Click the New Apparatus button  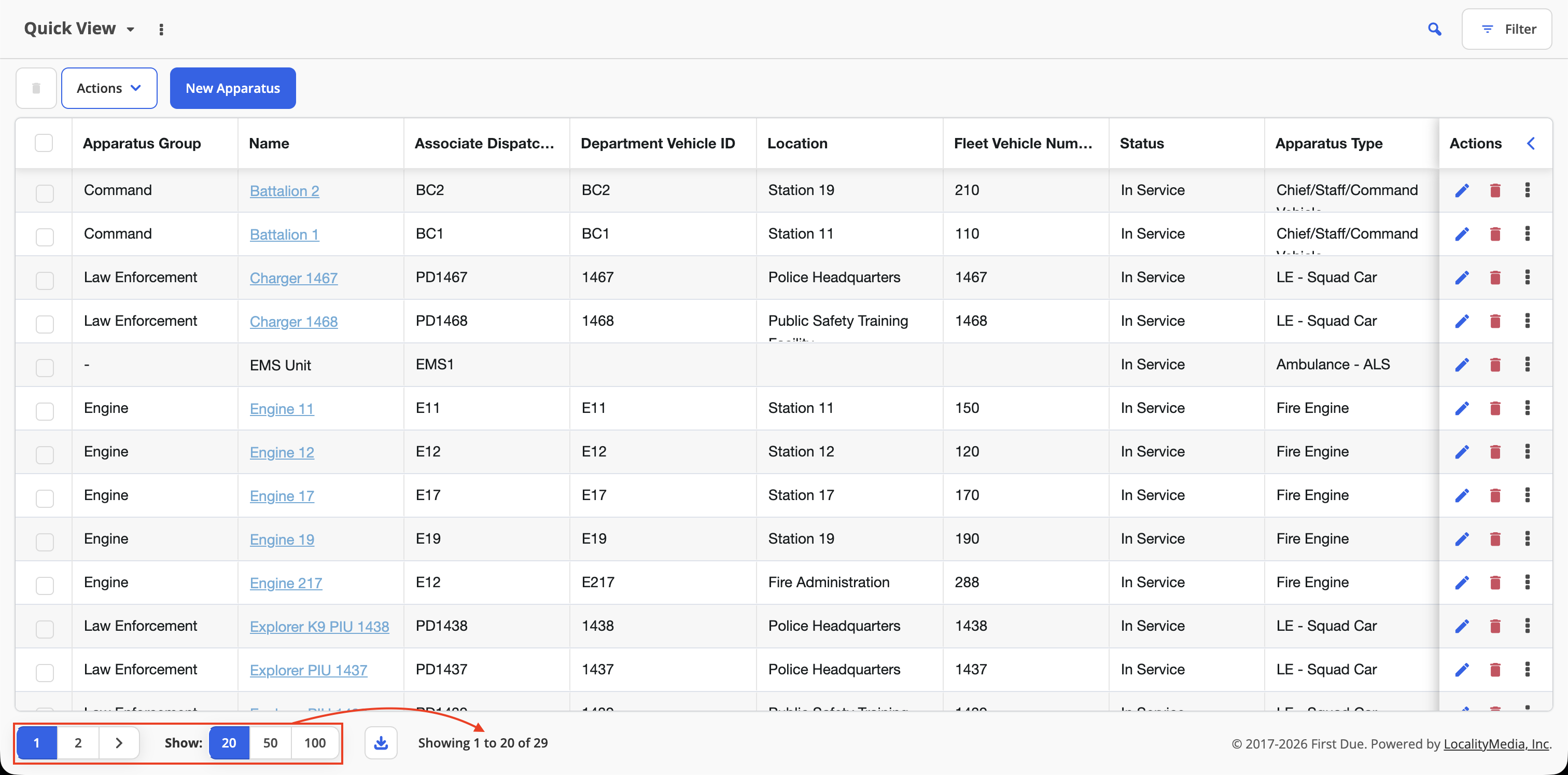click(x=232, y=88)
